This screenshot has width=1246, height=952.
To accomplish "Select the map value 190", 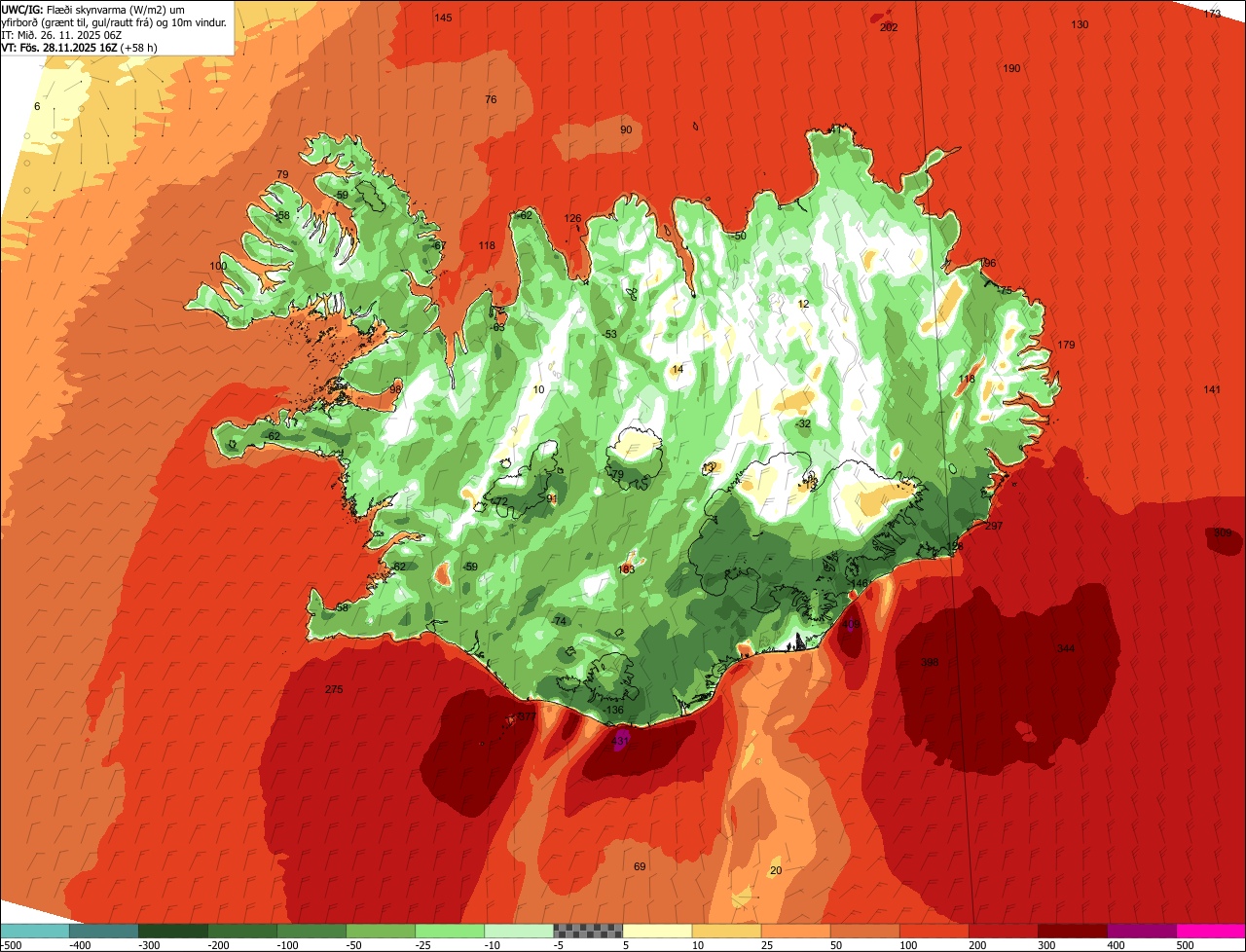I will tap(1011, 68).
